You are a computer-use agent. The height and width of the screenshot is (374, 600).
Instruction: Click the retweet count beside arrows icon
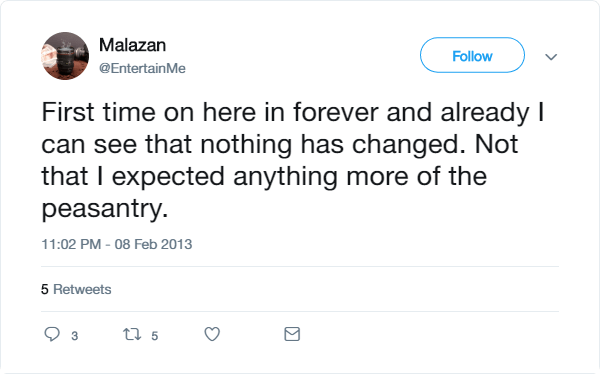(155, 336)
